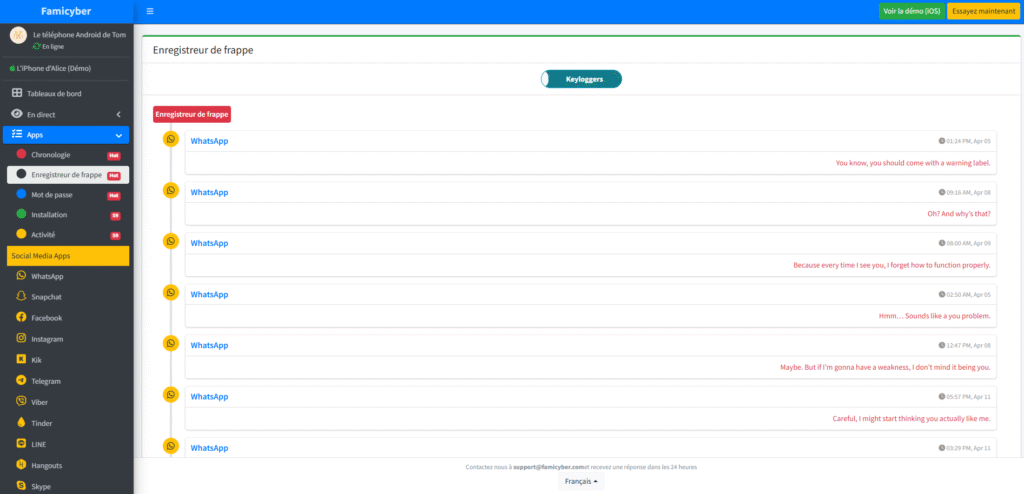1024x494 pixels.
Task: Click Le téléphone Android de Tom
Action: pos(80,35)
